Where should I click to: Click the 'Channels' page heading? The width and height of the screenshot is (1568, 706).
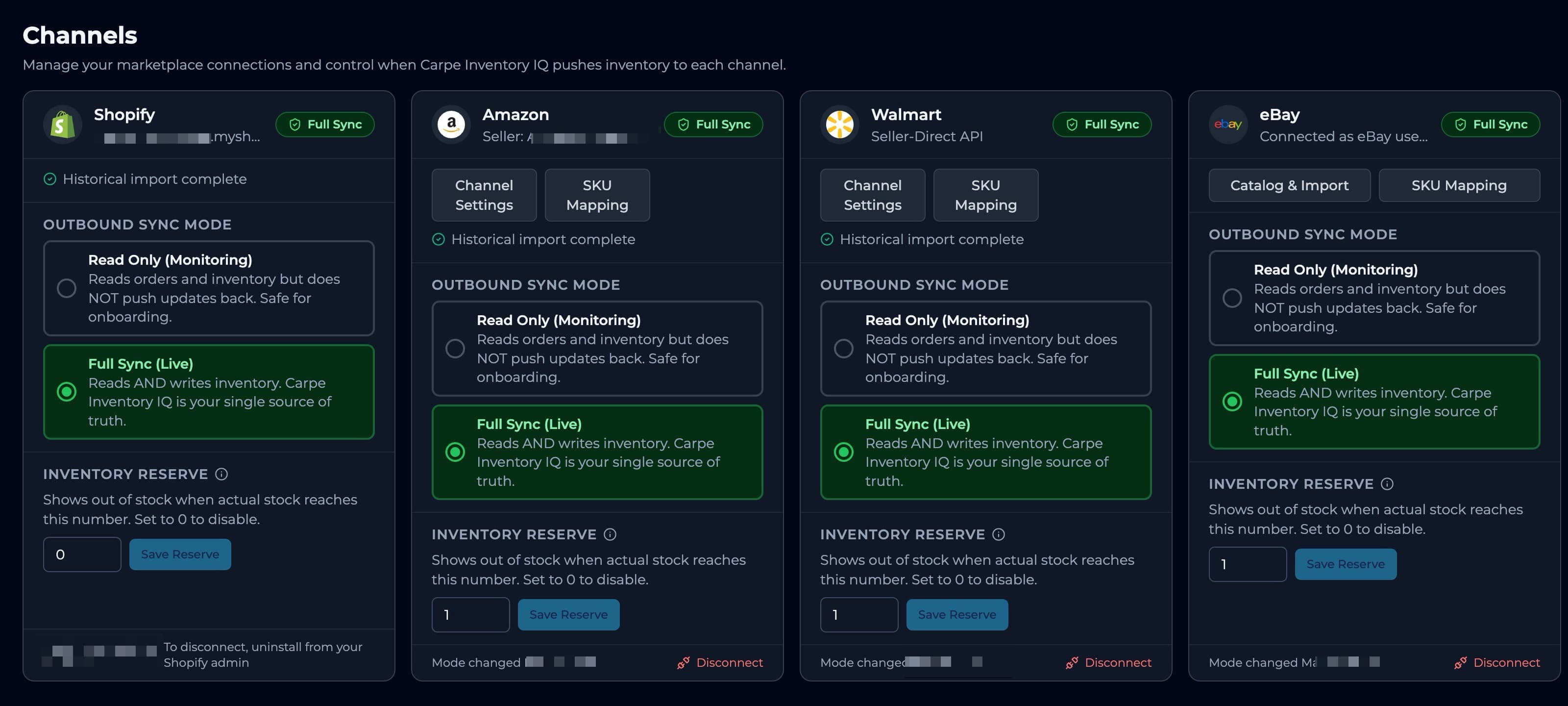tap(80, 35)
